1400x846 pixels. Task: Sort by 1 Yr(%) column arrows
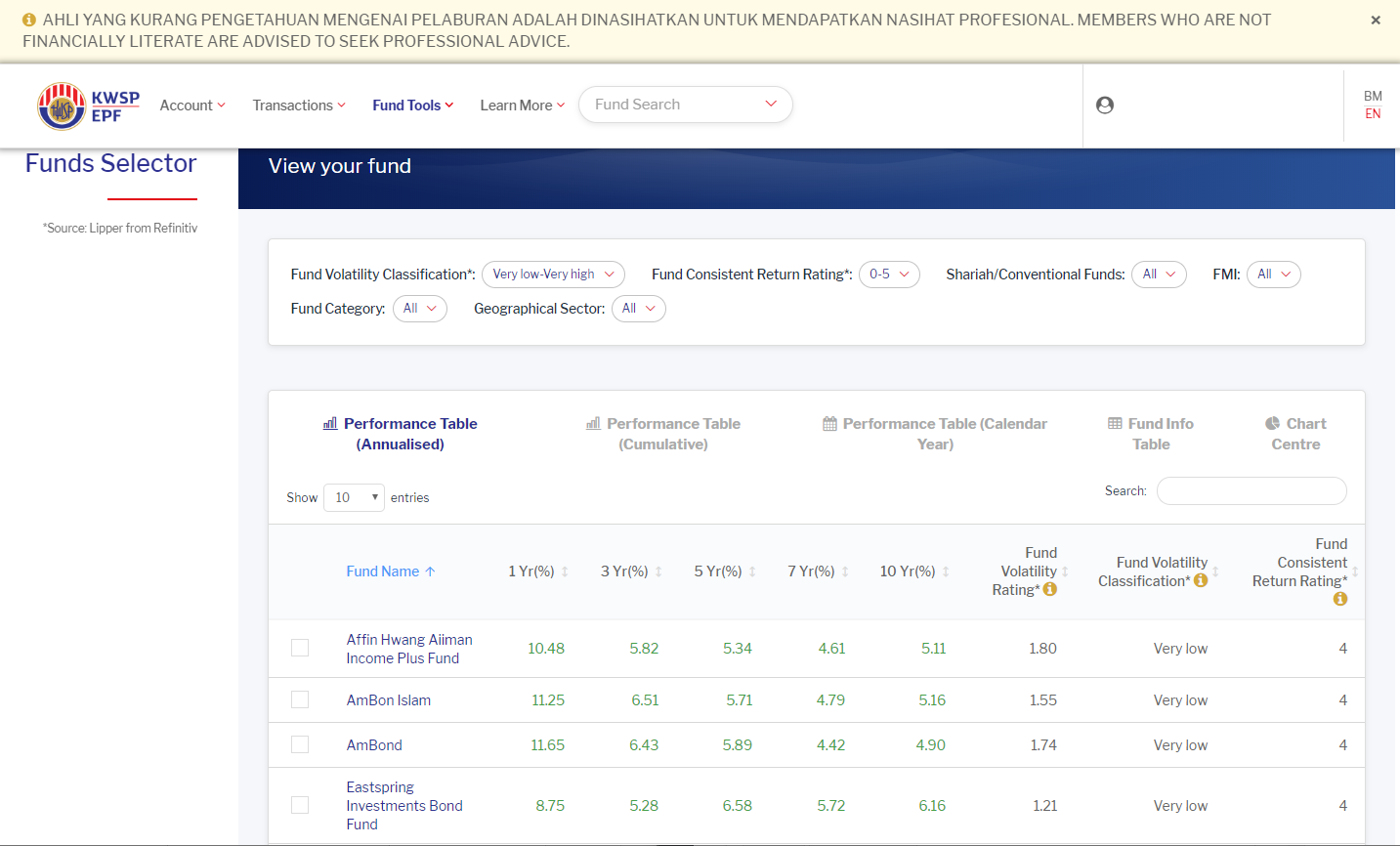click(x=565, y=571)
